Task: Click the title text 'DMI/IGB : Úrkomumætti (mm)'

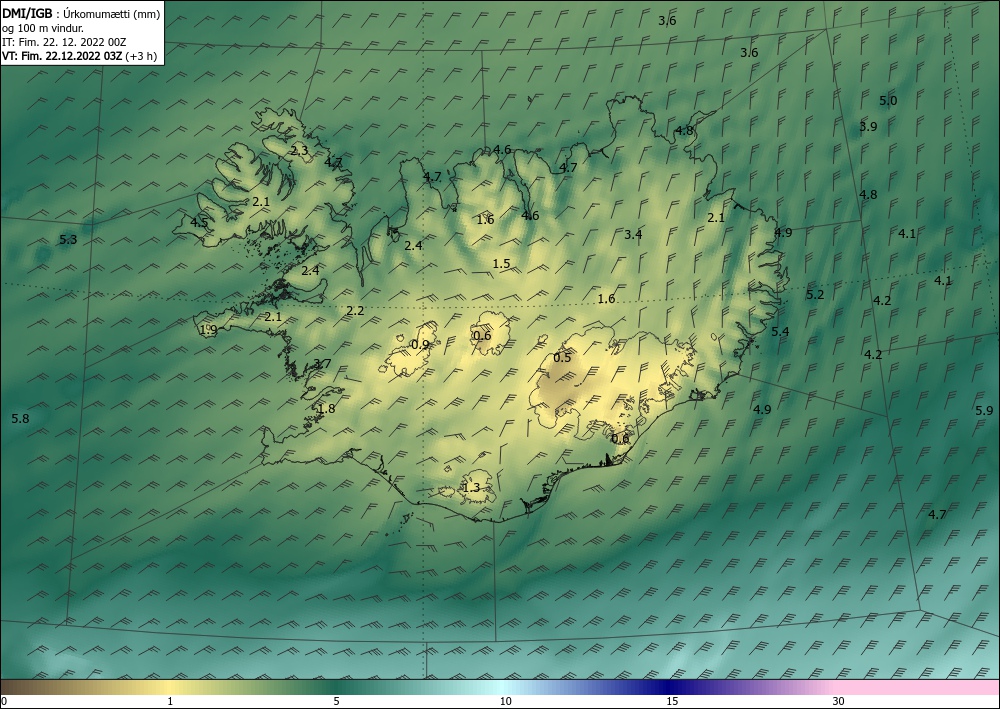Action: click(x=81, y=13)
